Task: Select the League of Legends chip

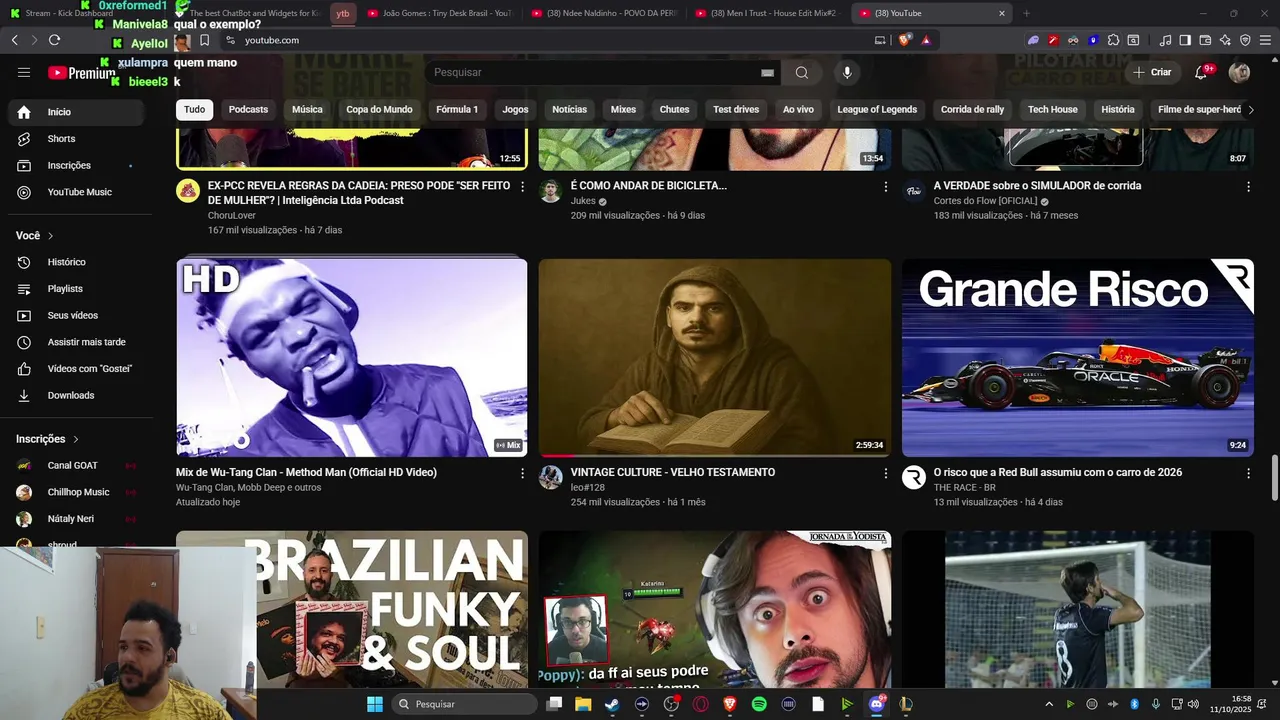Action: (x=877, y=109)
